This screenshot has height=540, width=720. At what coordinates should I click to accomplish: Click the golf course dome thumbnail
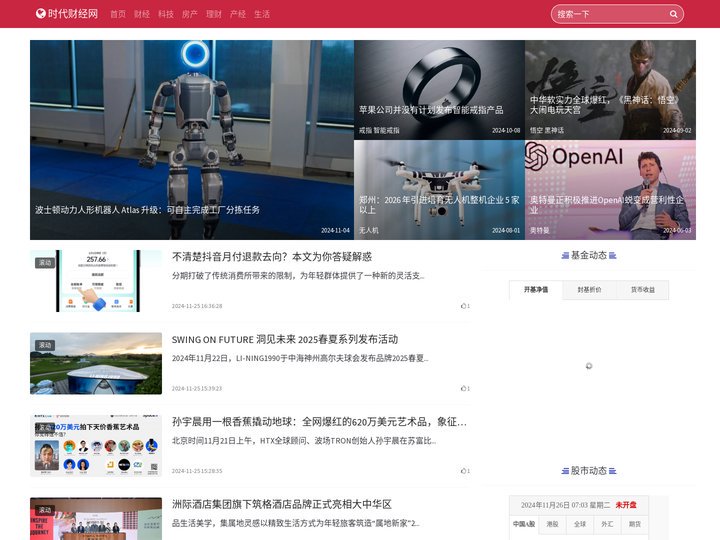(96, 364)
